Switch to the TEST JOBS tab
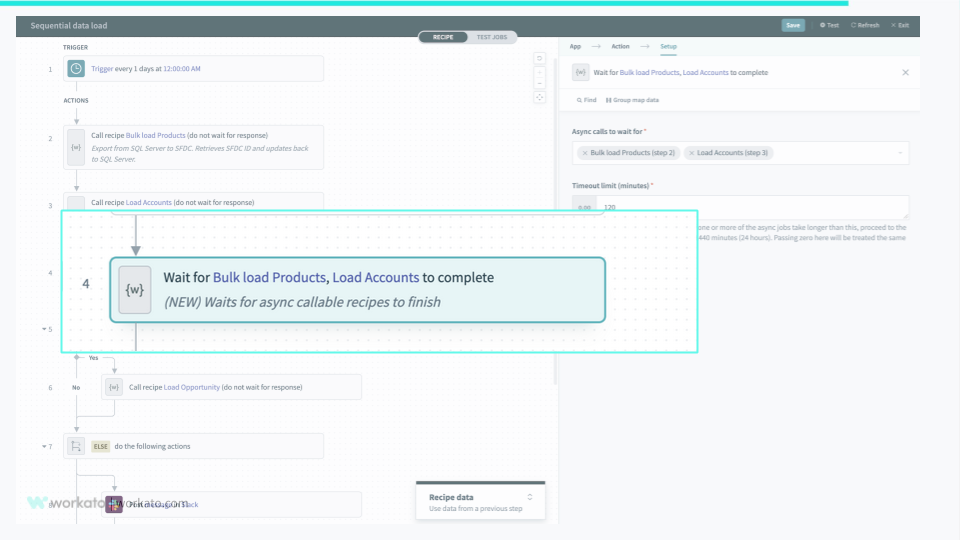This screenshot has width=960, height=540. 492,37
